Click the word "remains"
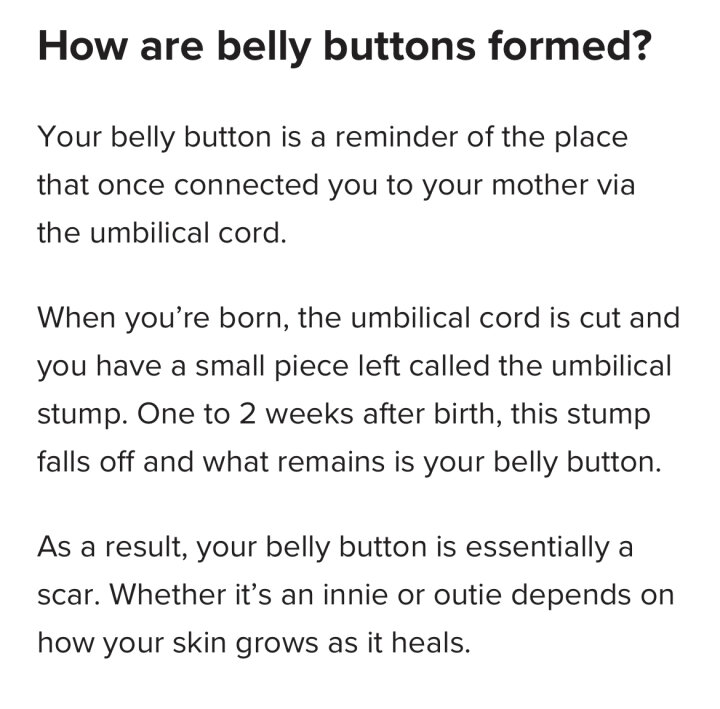The width and height of the screenshot is (720, 709). click(331, 462)
